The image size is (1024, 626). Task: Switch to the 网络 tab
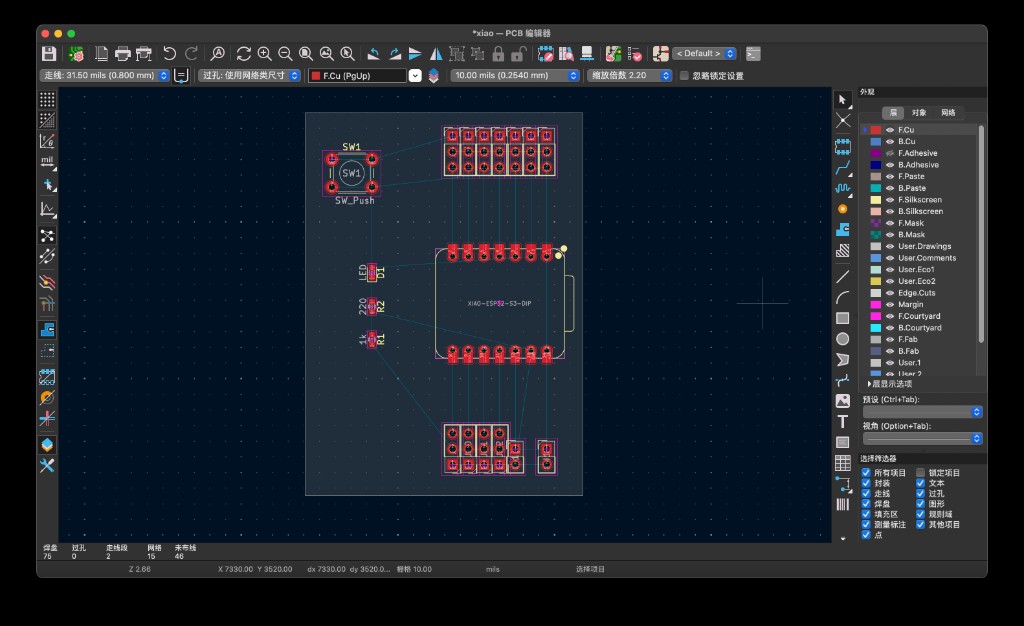point(948,113)
